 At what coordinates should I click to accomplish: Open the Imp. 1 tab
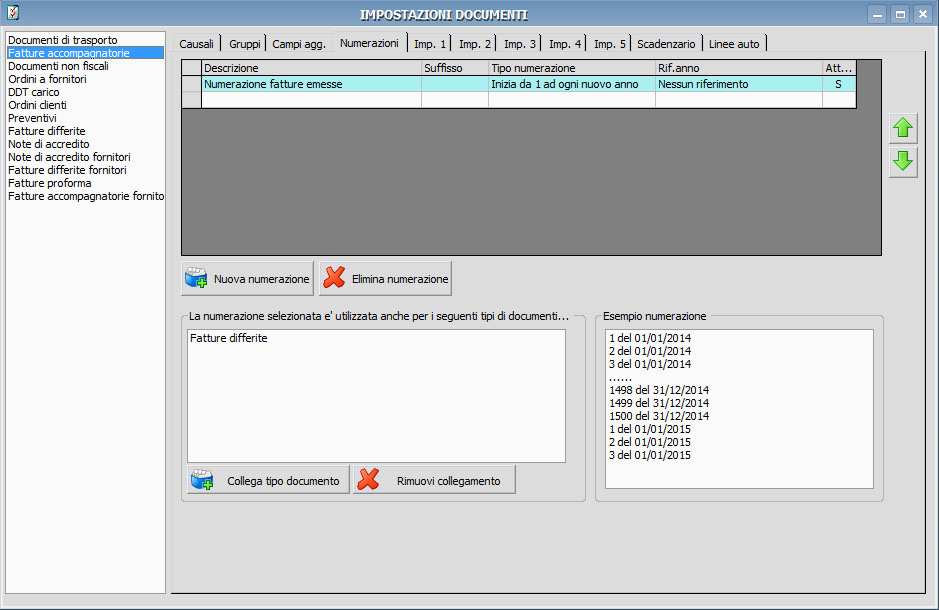pos(429,44)
